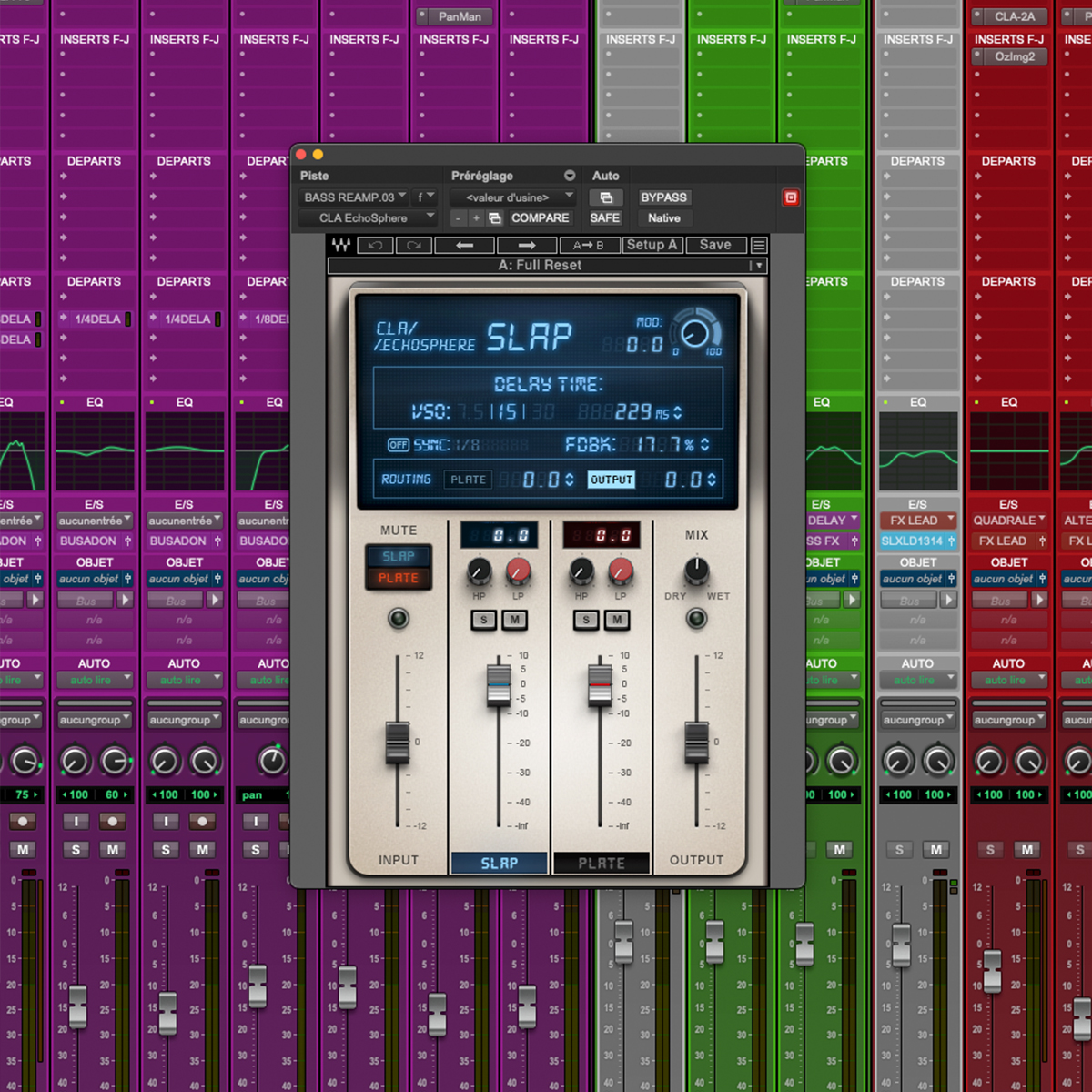The height and width of the screenshot is (1092, 1092).
Task: Solo the Plate channel with S button
Action: click(x=586, y=620)
